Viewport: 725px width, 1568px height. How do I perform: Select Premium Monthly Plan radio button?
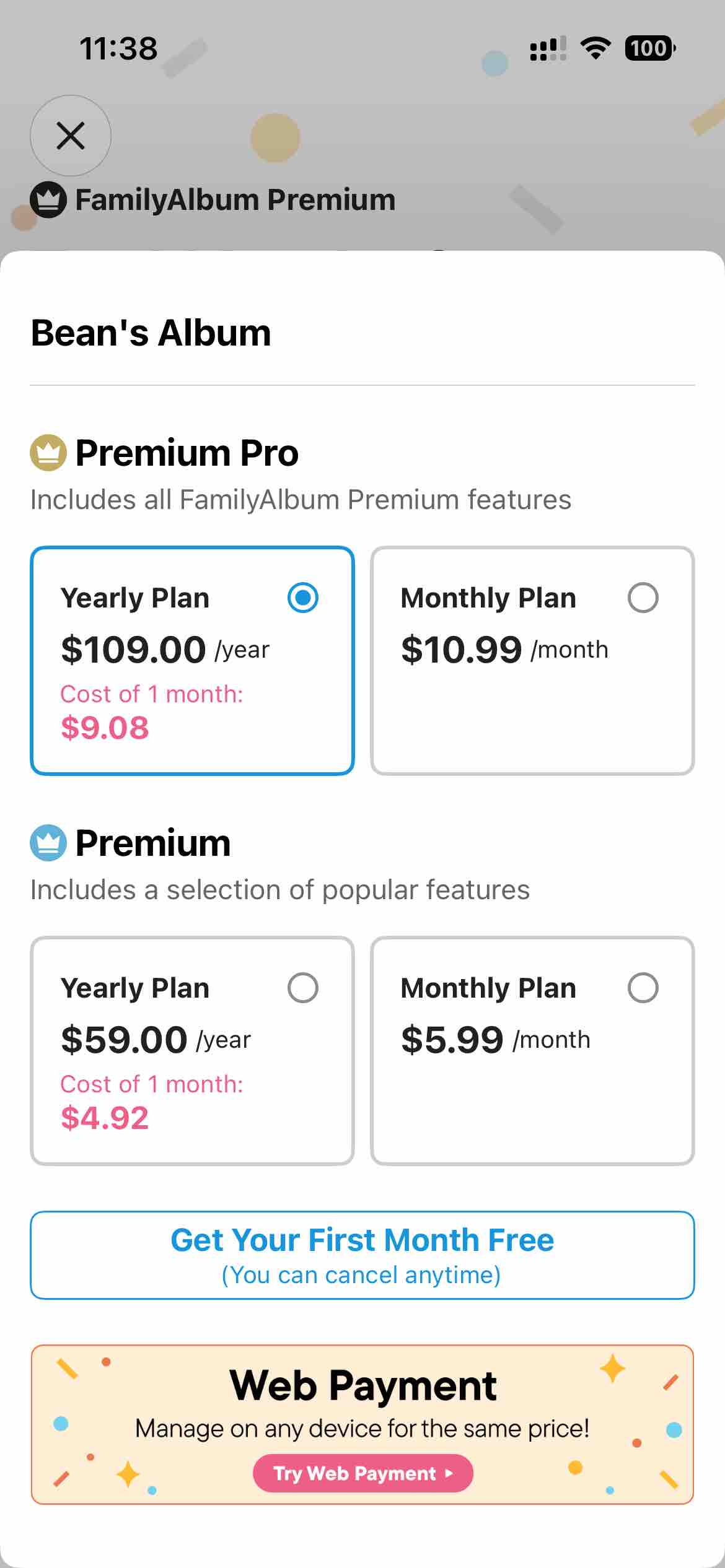pyautogui.click(x=643, y=988)
